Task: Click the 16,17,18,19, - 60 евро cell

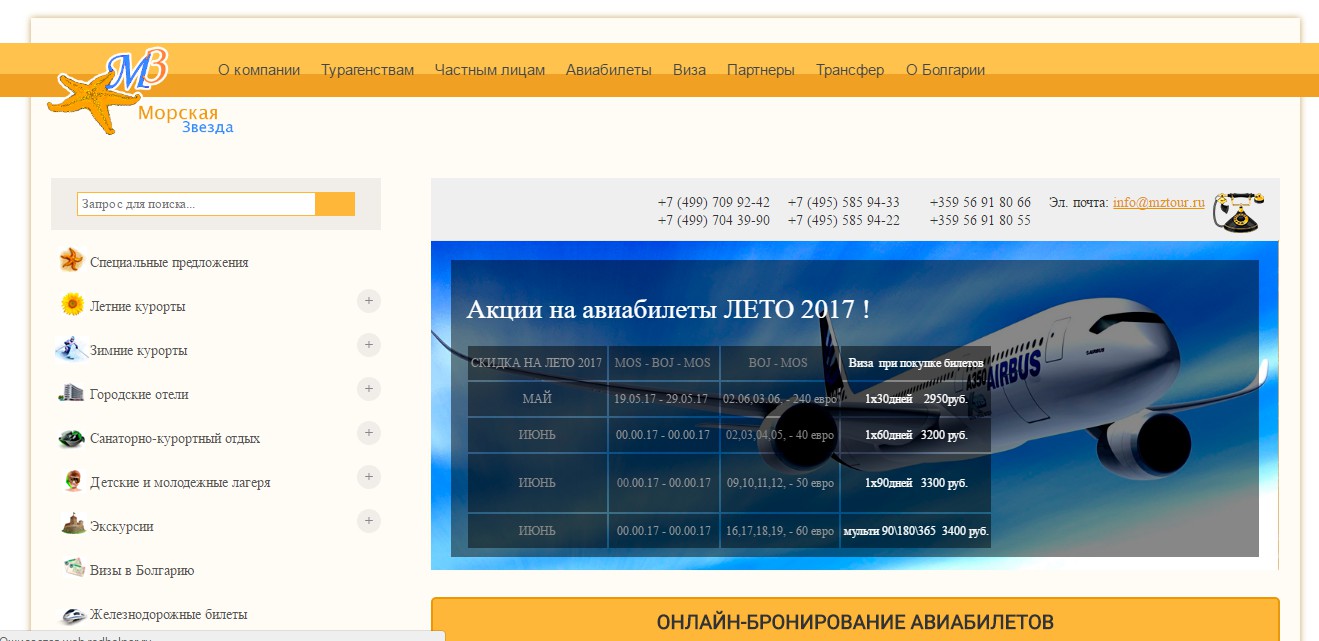Action: coord(780,531)
